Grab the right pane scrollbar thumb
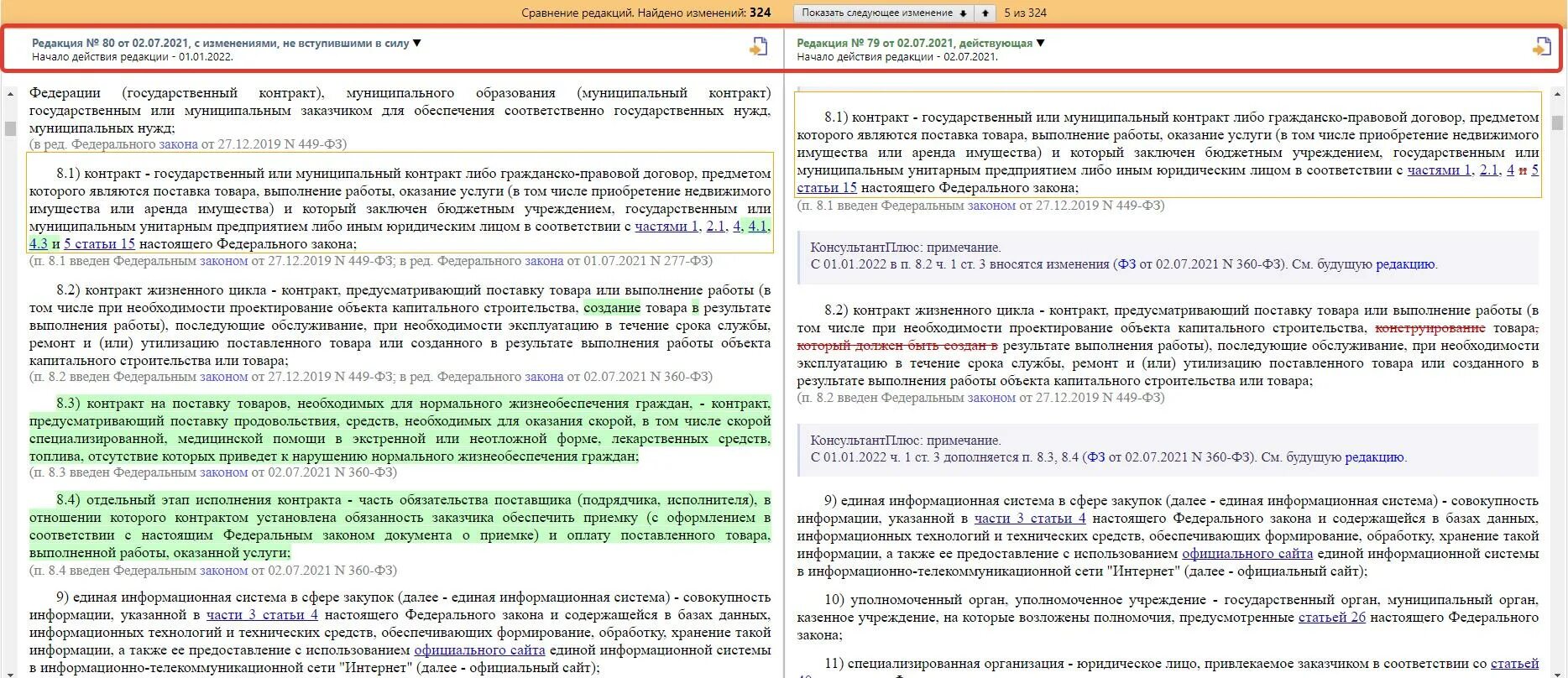 (1557, 123)
